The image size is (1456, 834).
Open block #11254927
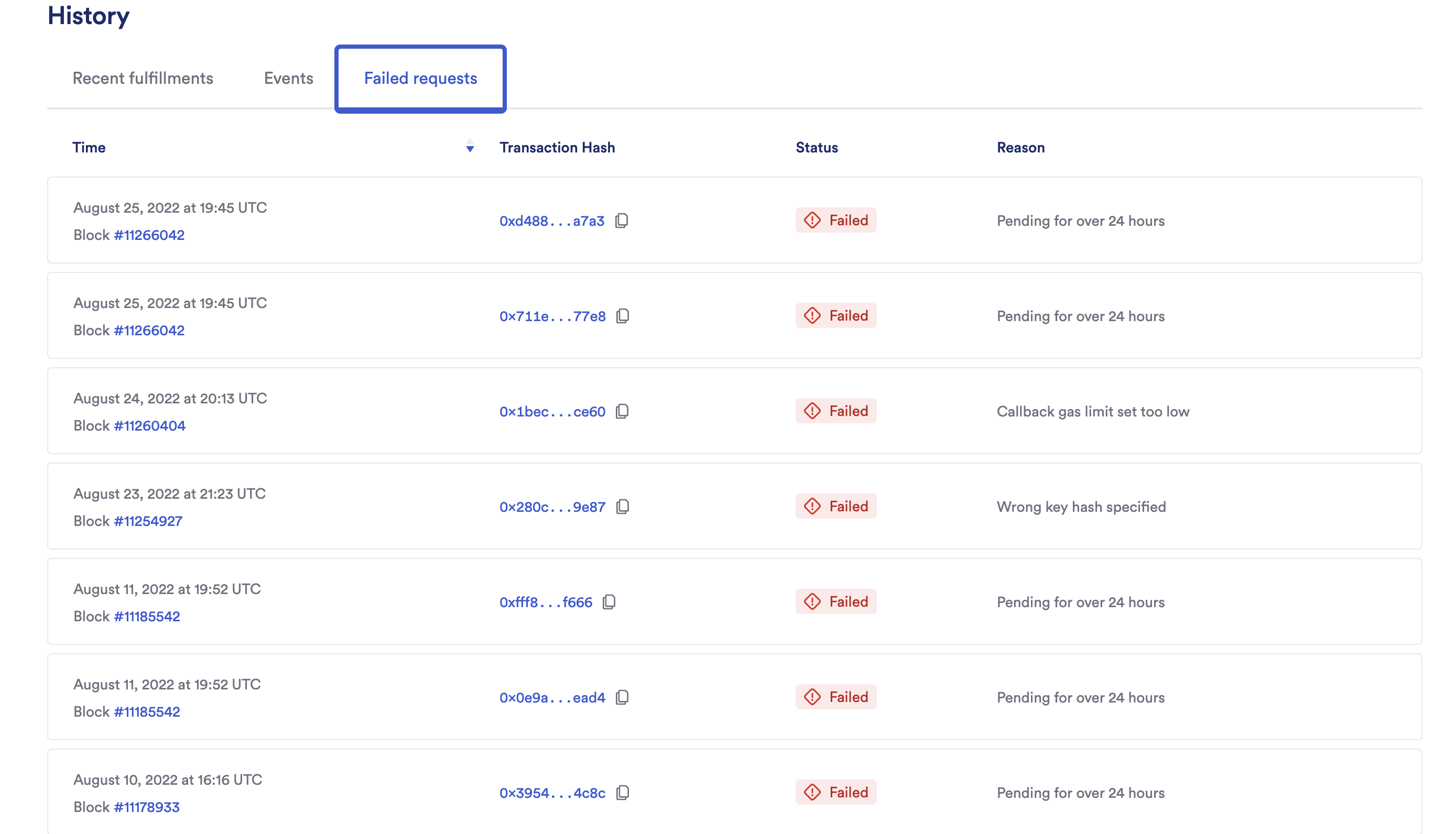pos(149,521)
